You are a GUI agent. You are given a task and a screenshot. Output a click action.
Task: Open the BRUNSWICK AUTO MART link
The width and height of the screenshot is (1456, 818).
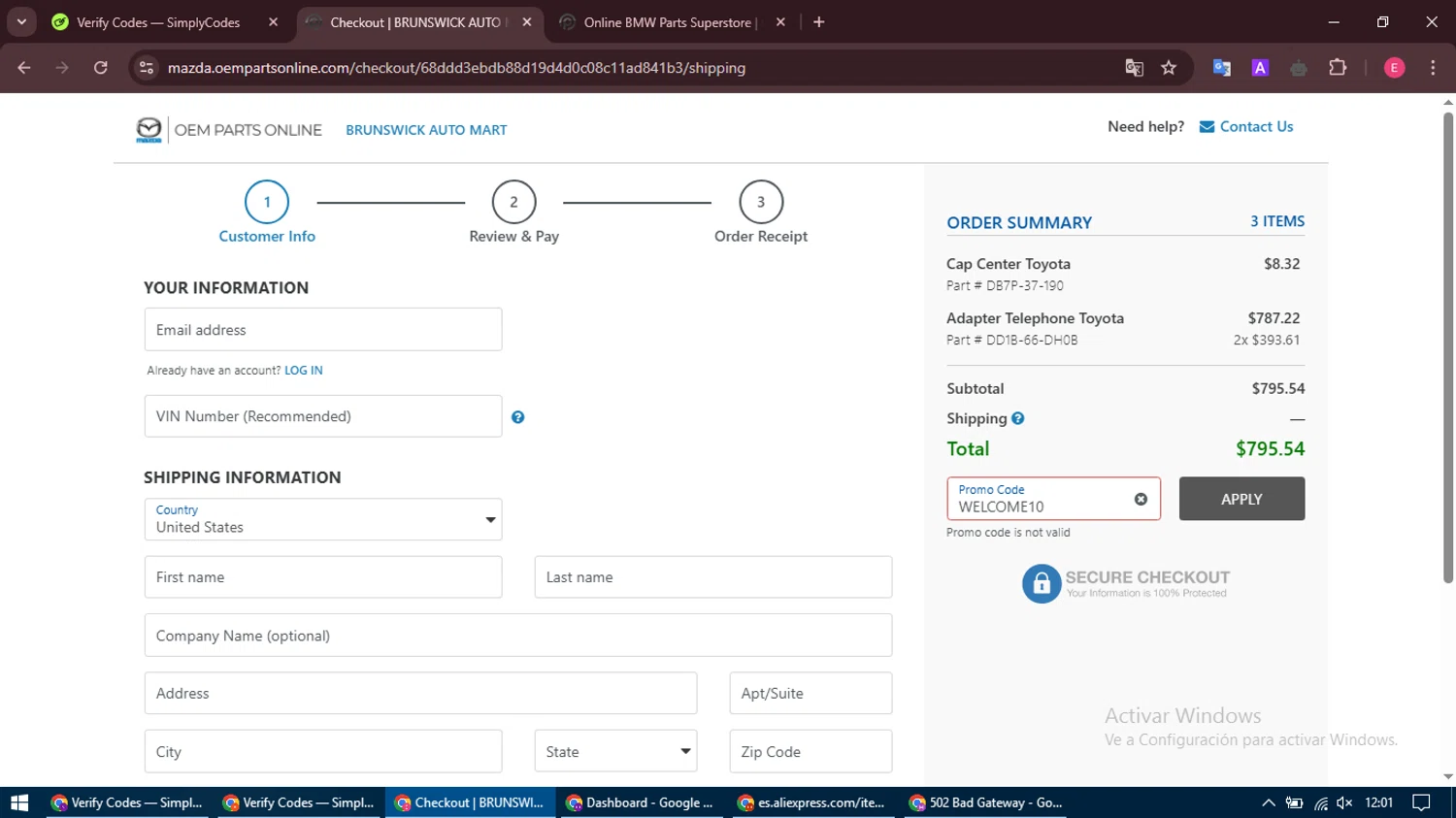[426, 130]
